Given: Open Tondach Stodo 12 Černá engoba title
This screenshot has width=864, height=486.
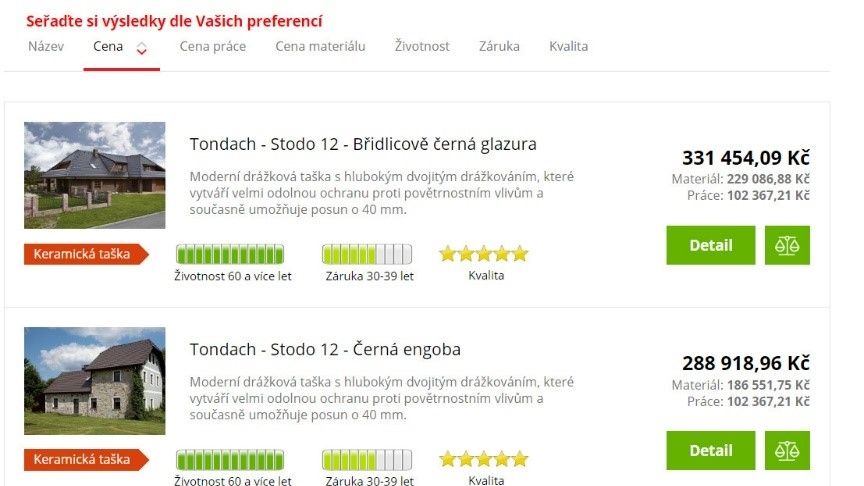Looking at the screenshot, I should 325,349.
